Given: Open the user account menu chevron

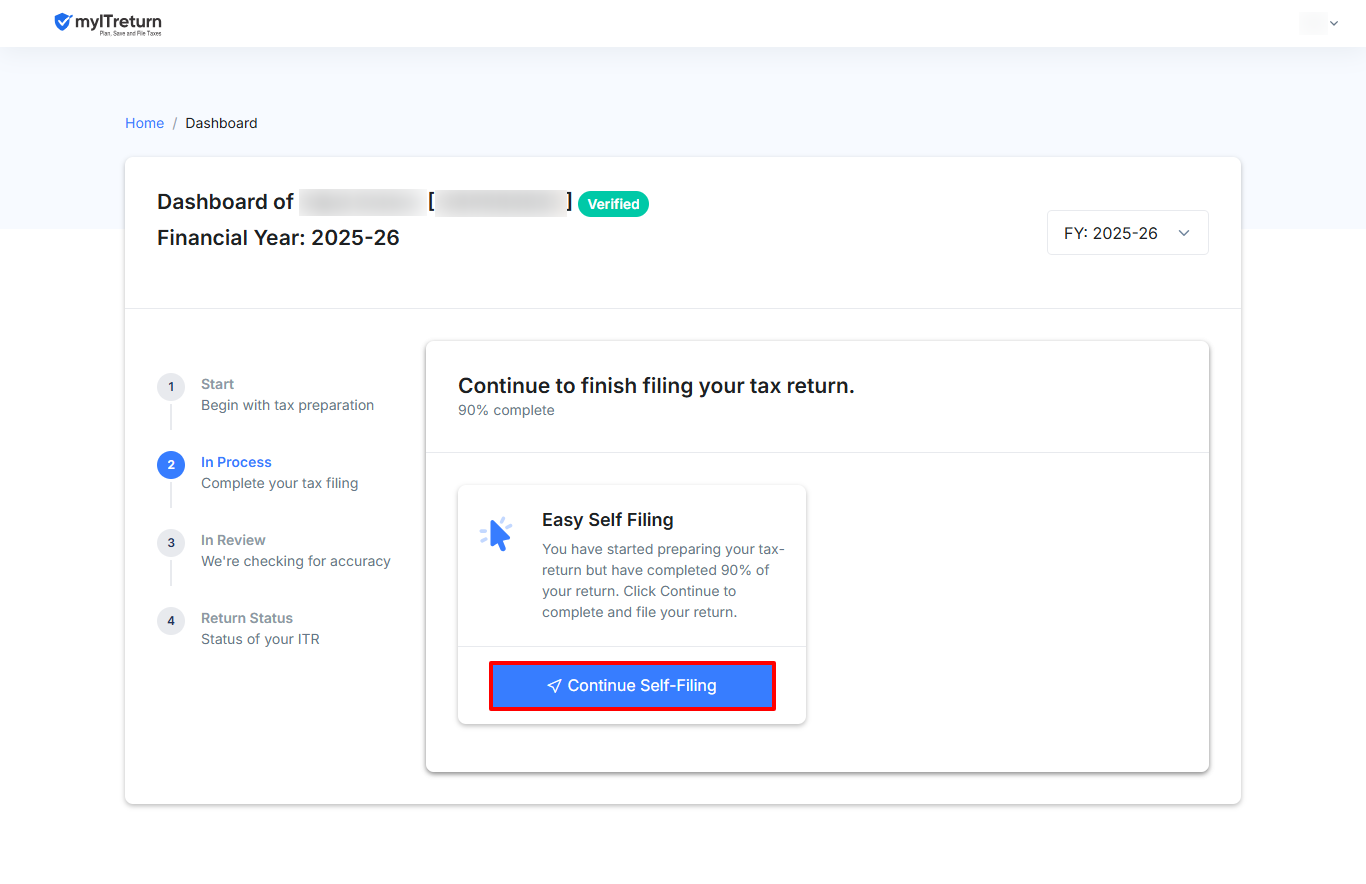Looking at the screenshot, I should 1333,23.
